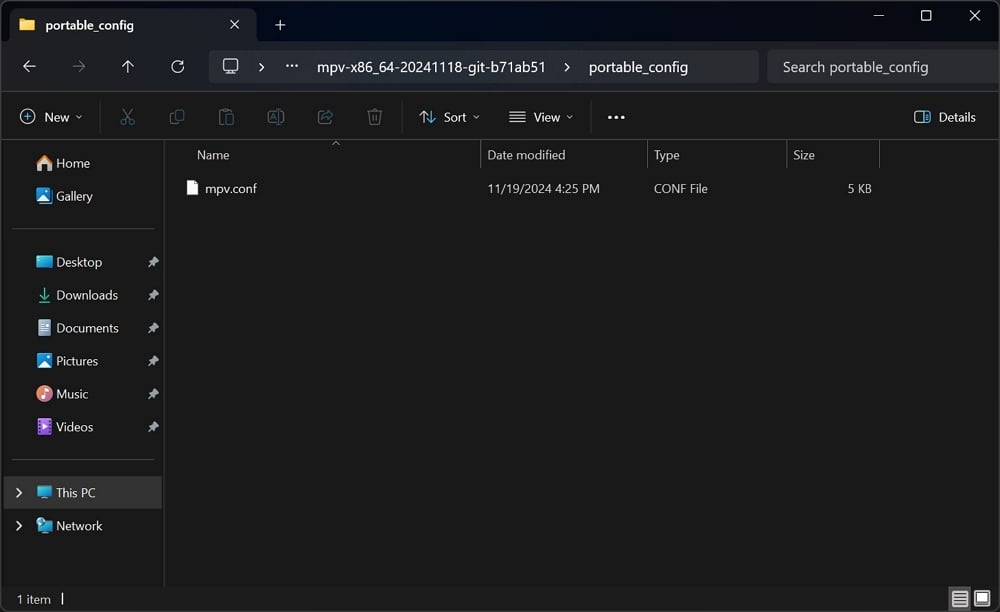Expand the This PC tree node
1000x612 pixels.
[19, 493]
